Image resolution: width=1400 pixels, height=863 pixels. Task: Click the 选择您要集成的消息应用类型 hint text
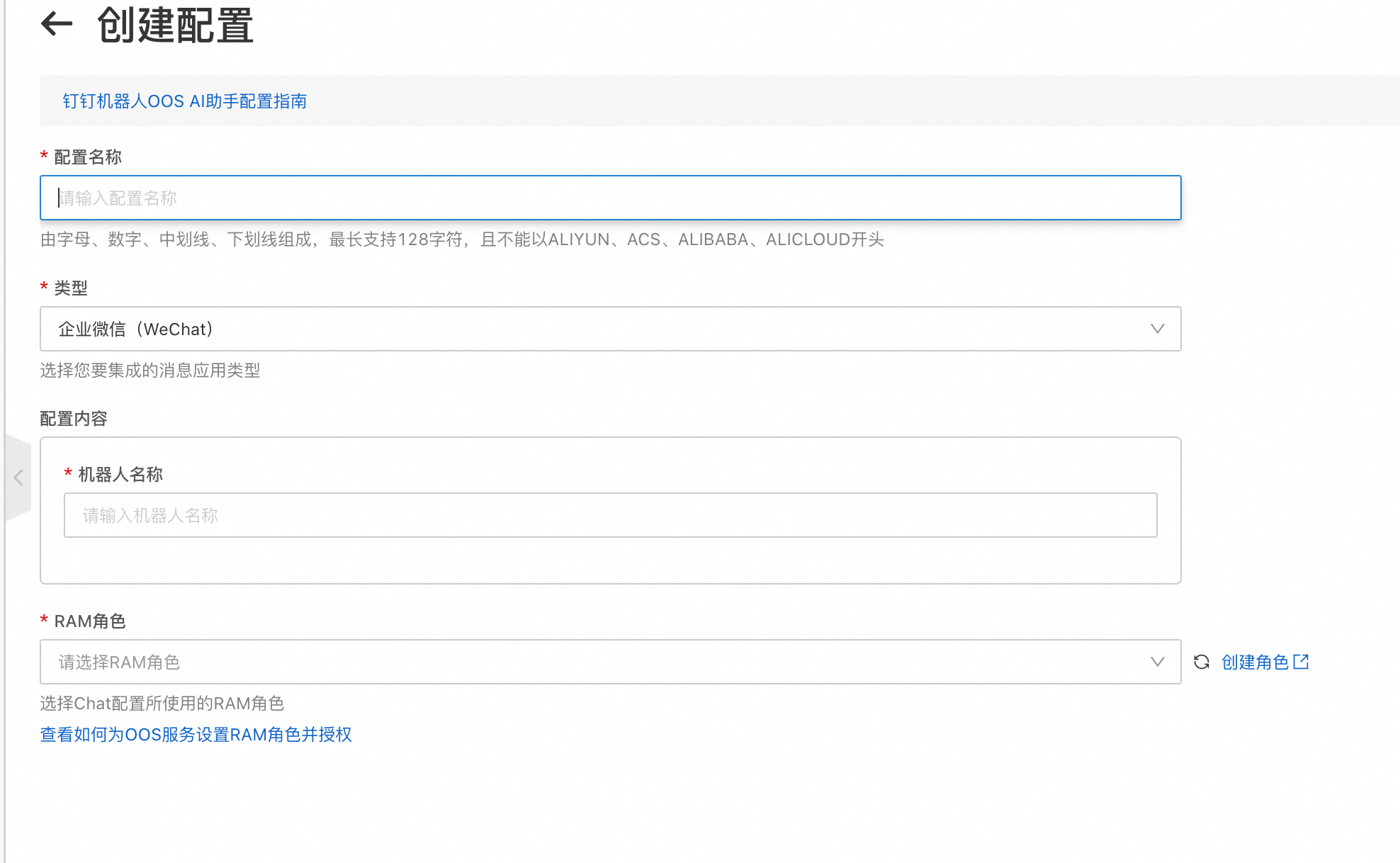point(150,371)
